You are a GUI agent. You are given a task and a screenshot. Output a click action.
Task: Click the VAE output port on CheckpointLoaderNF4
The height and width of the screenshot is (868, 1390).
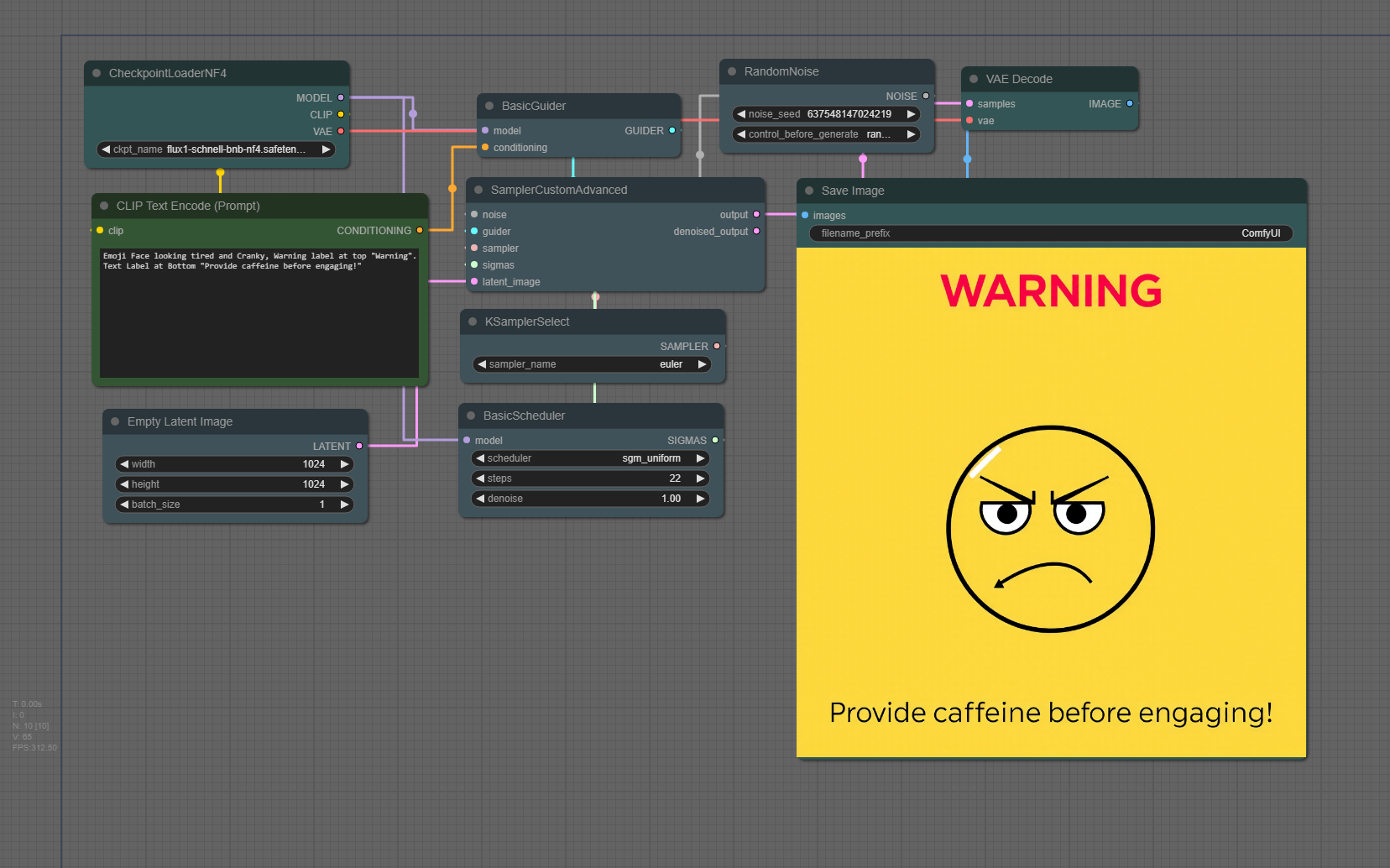[x=341, y=131]
